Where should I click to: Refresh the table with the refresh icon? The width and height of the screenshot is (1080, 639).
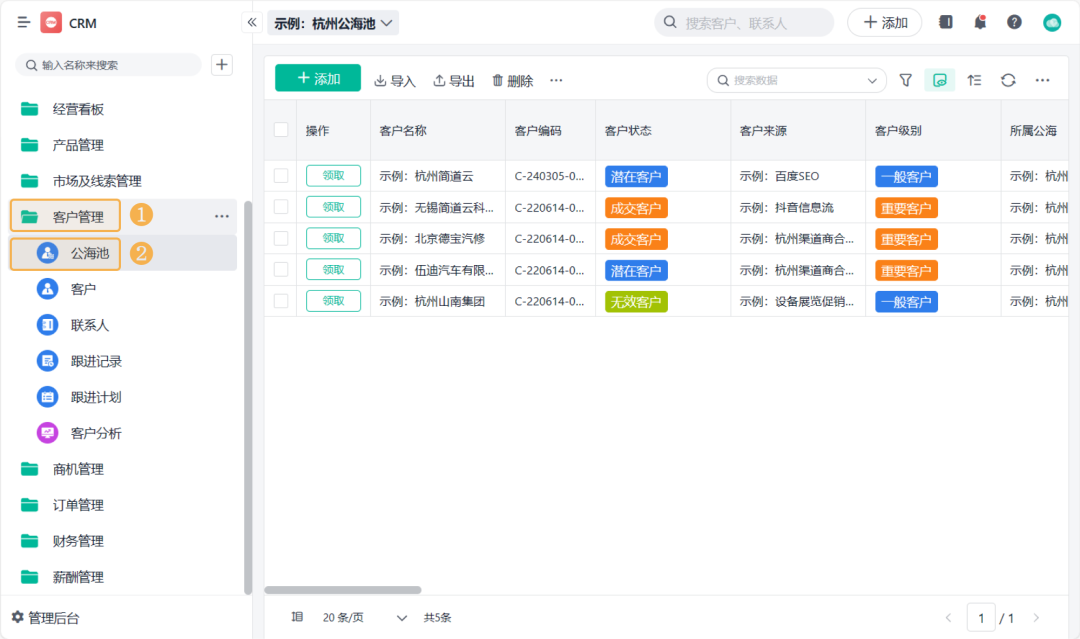(x=1008, y=80)
